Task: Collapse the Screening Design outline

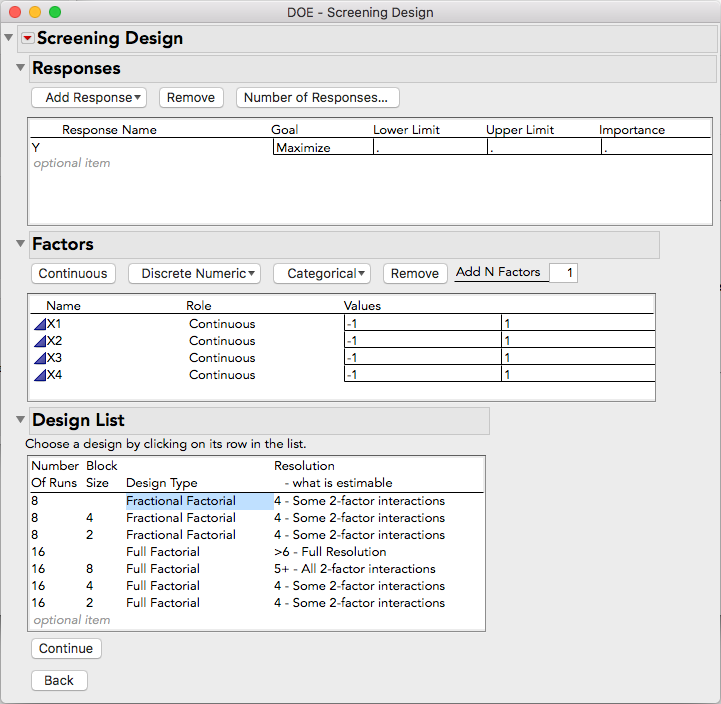Action: coord(9,39)
